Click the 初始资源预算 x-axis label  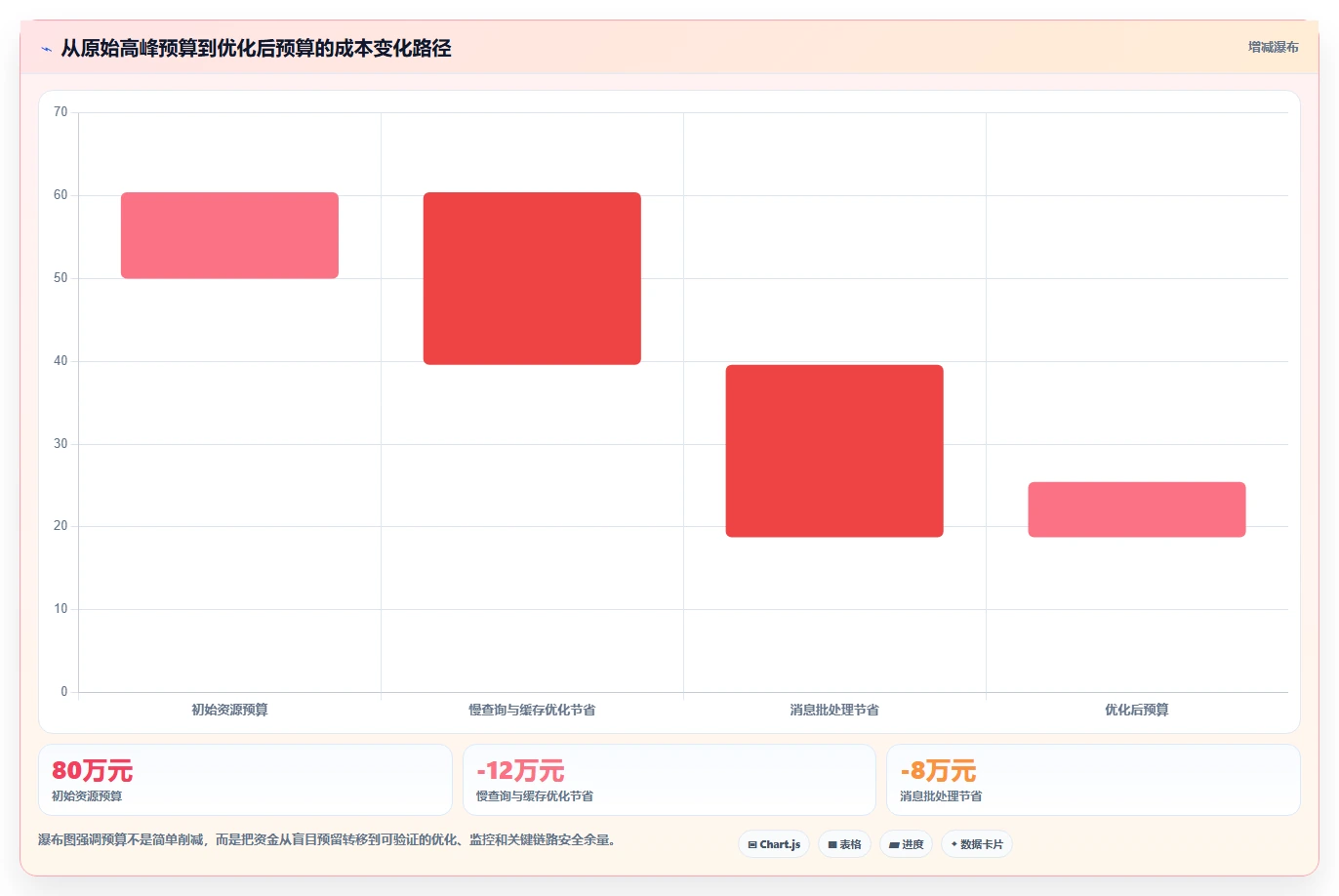pos(229,710)
